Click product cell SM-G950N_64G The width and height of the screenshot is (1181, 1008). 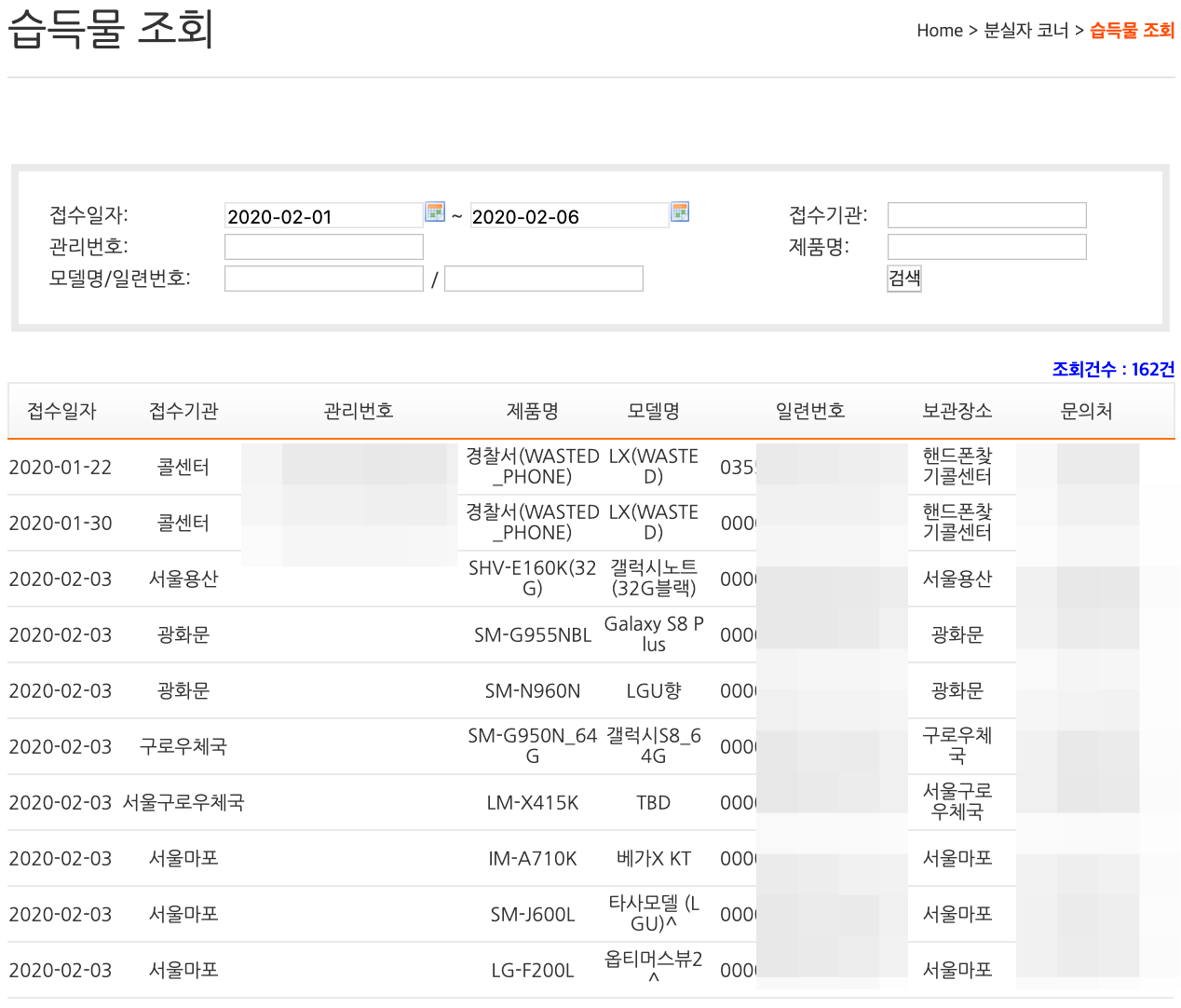coord(533,746)
